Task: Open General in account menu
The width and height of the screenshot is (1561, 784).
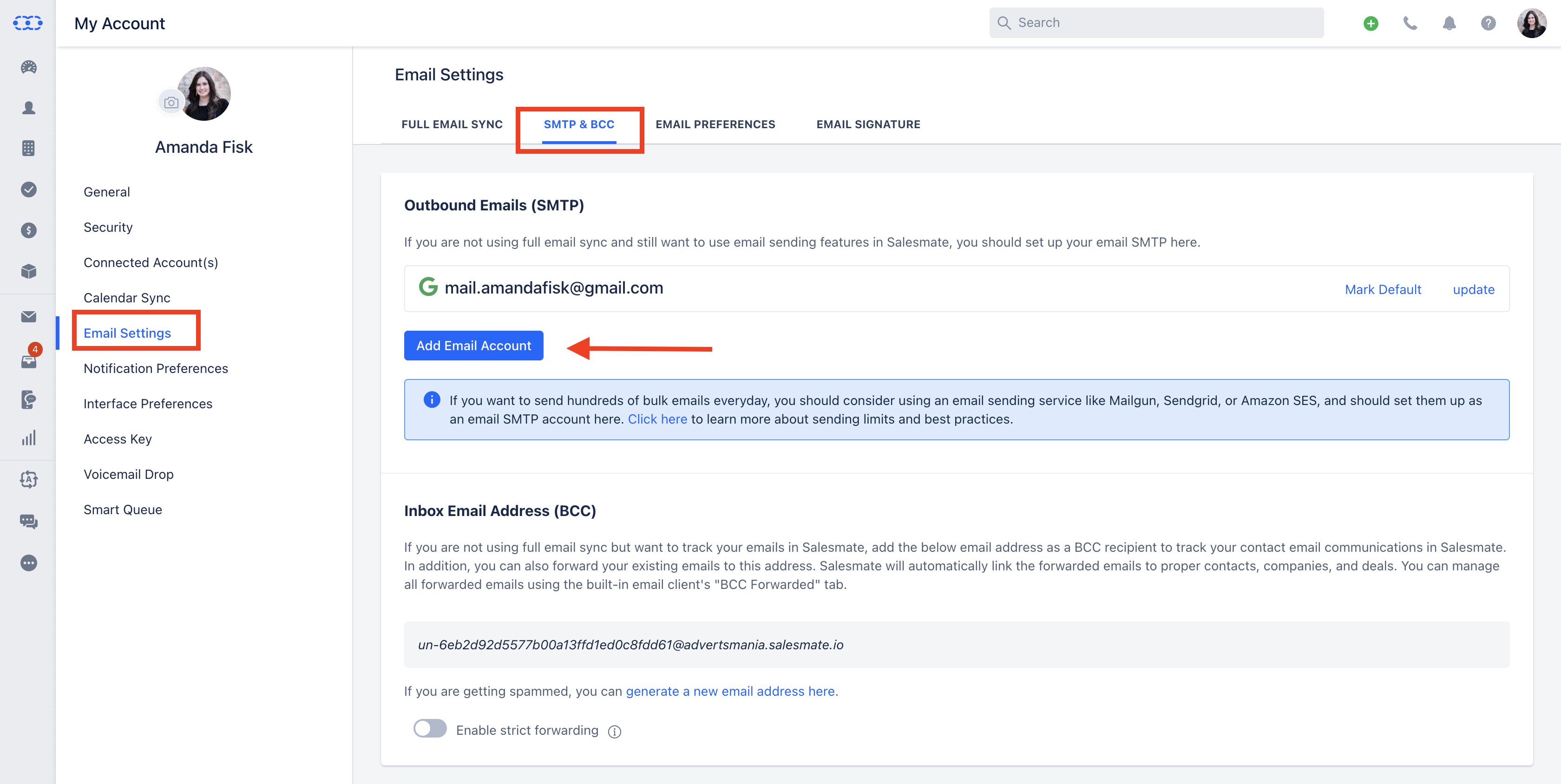Action: pos(107,192)
